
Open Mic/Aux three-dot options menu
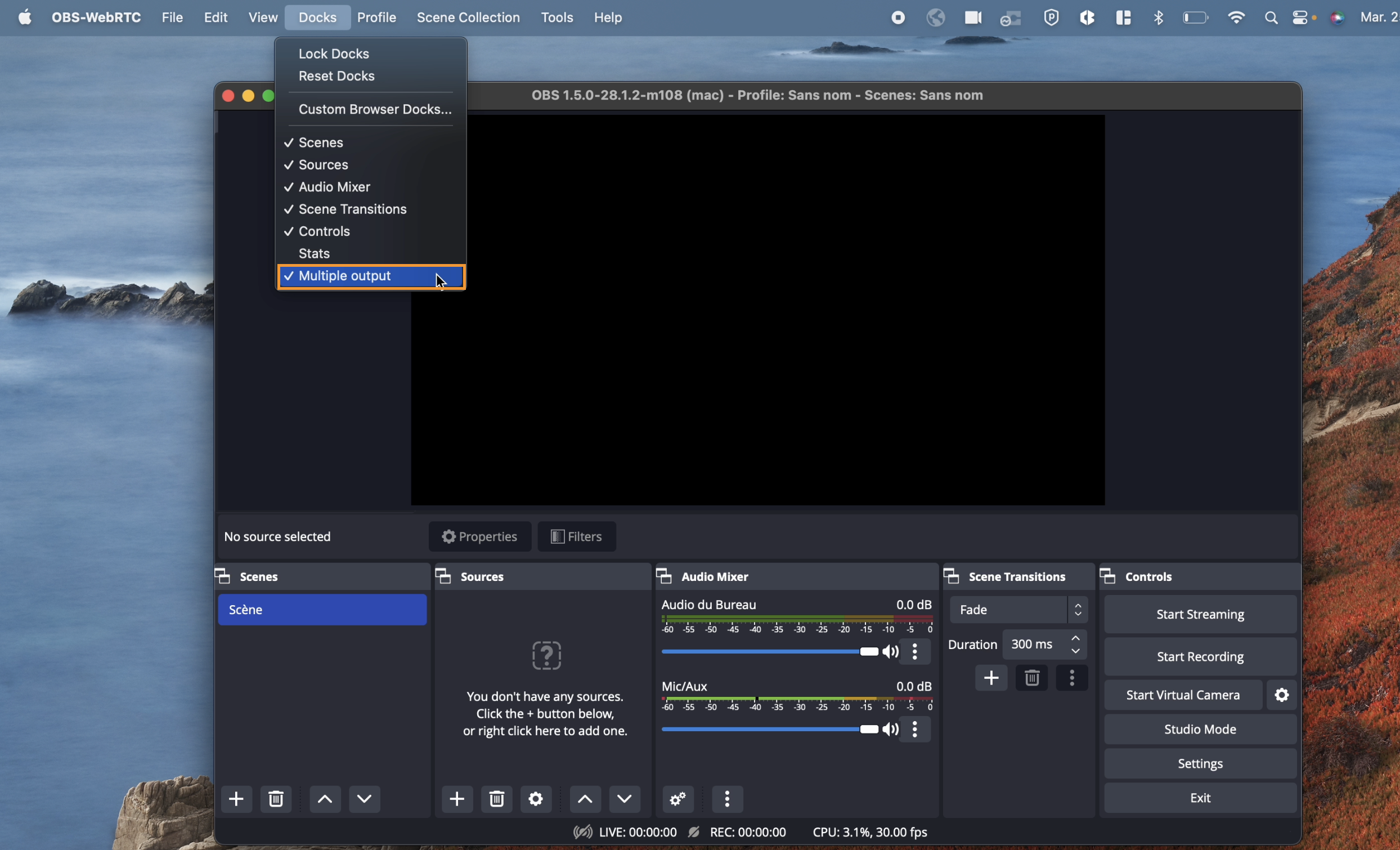click(x=915, y=730)
